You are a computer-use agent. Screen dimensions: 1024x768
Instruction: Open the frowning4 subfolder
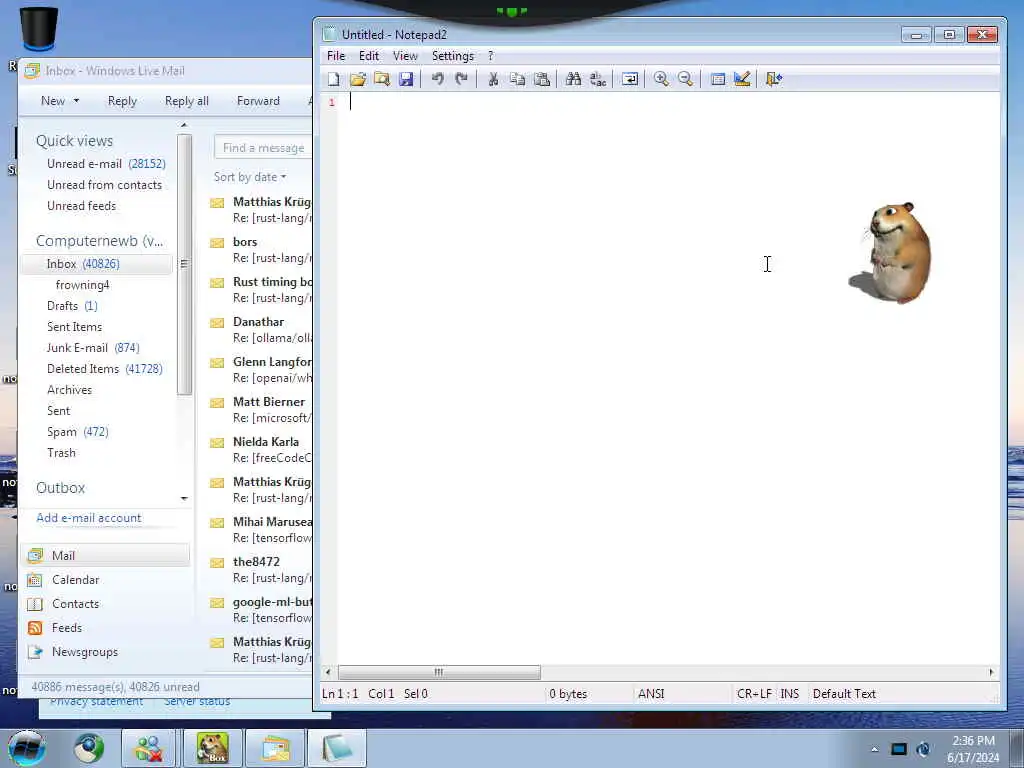pyautogui.click(x=82, y=285)
